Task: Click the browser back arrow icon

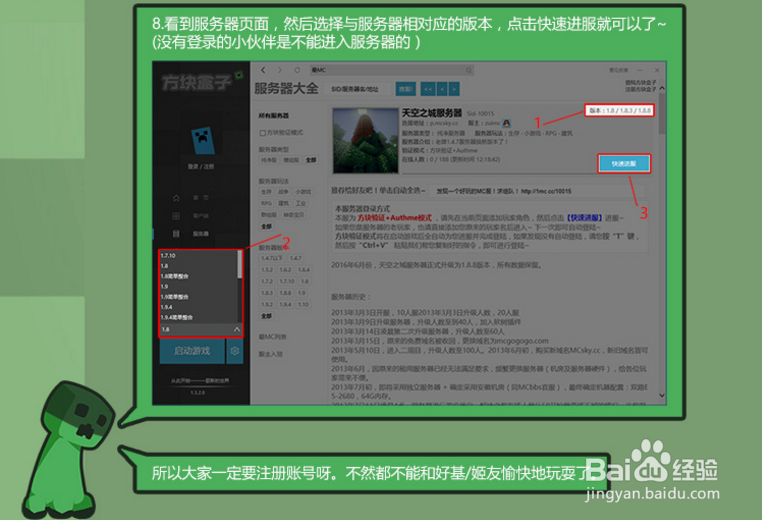Action: [x=263, y=70]
